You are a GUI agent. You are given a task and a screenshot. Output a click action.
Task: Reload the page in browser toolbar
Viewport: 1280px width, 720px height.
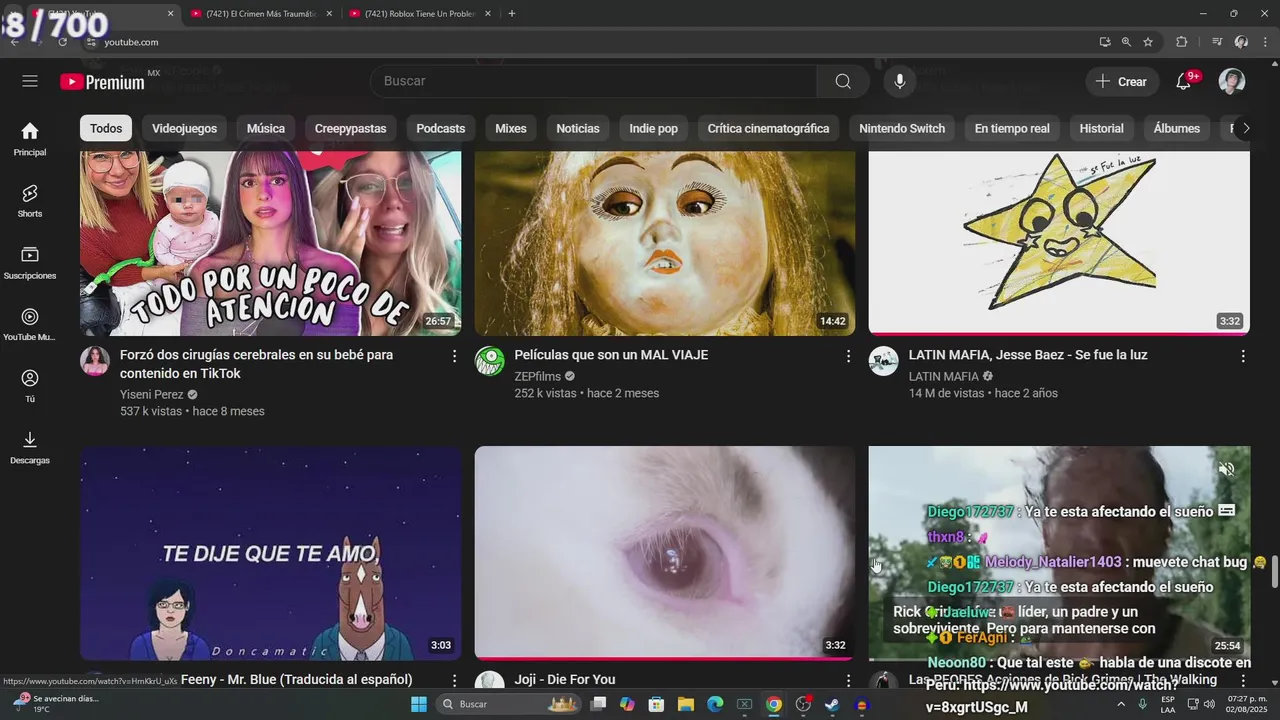coord(63,42)
